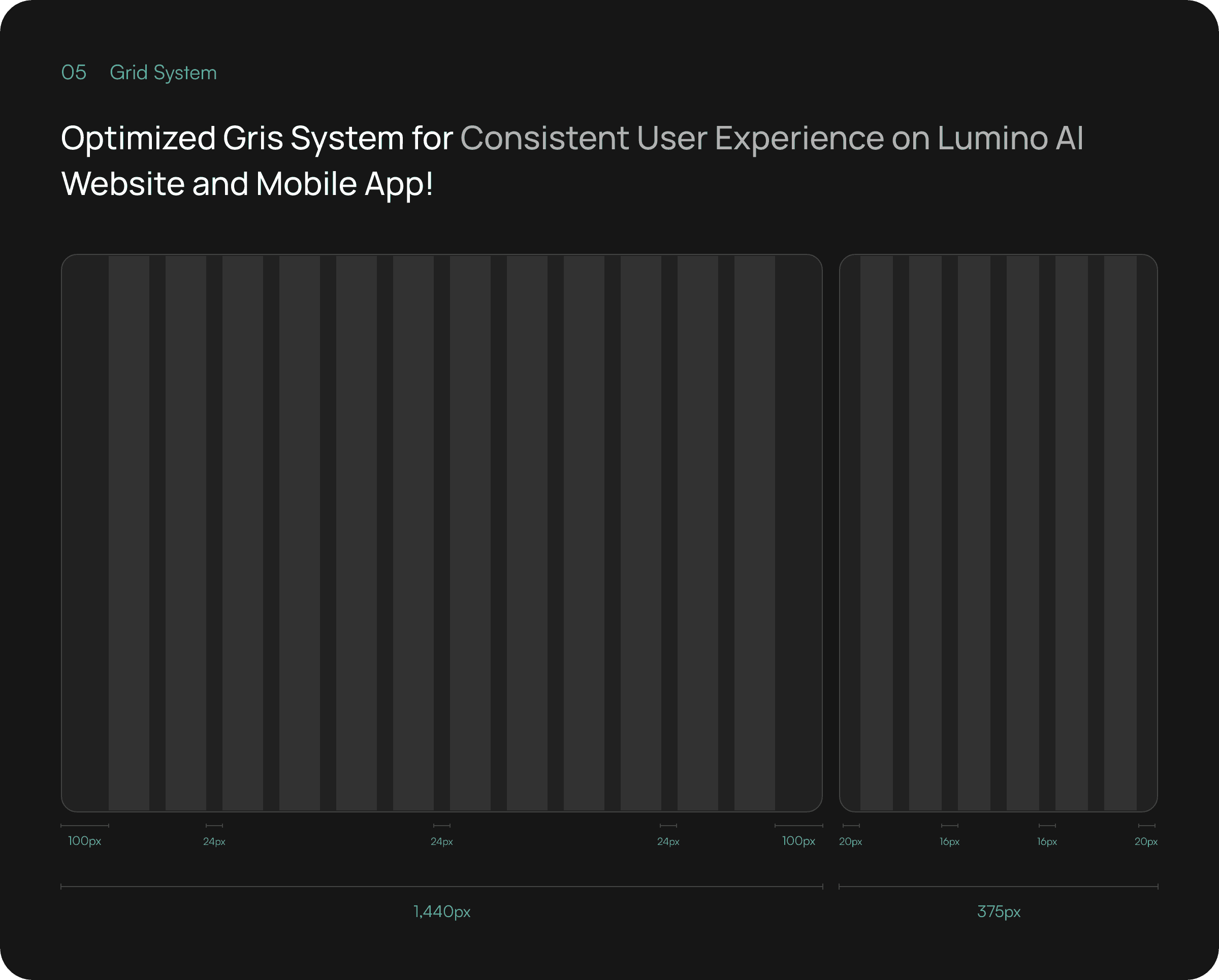
Task: Click the "Website and Mobile App!" heading line
Action: click(x=247, y=184)
